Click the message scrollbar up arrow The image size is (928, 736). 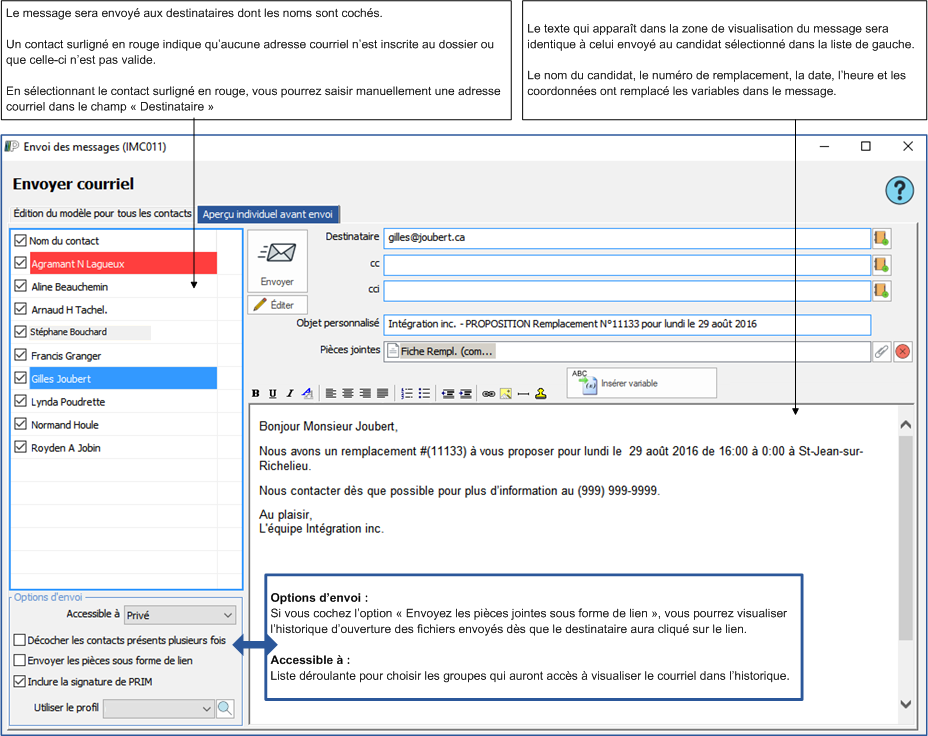pos(906,425)
